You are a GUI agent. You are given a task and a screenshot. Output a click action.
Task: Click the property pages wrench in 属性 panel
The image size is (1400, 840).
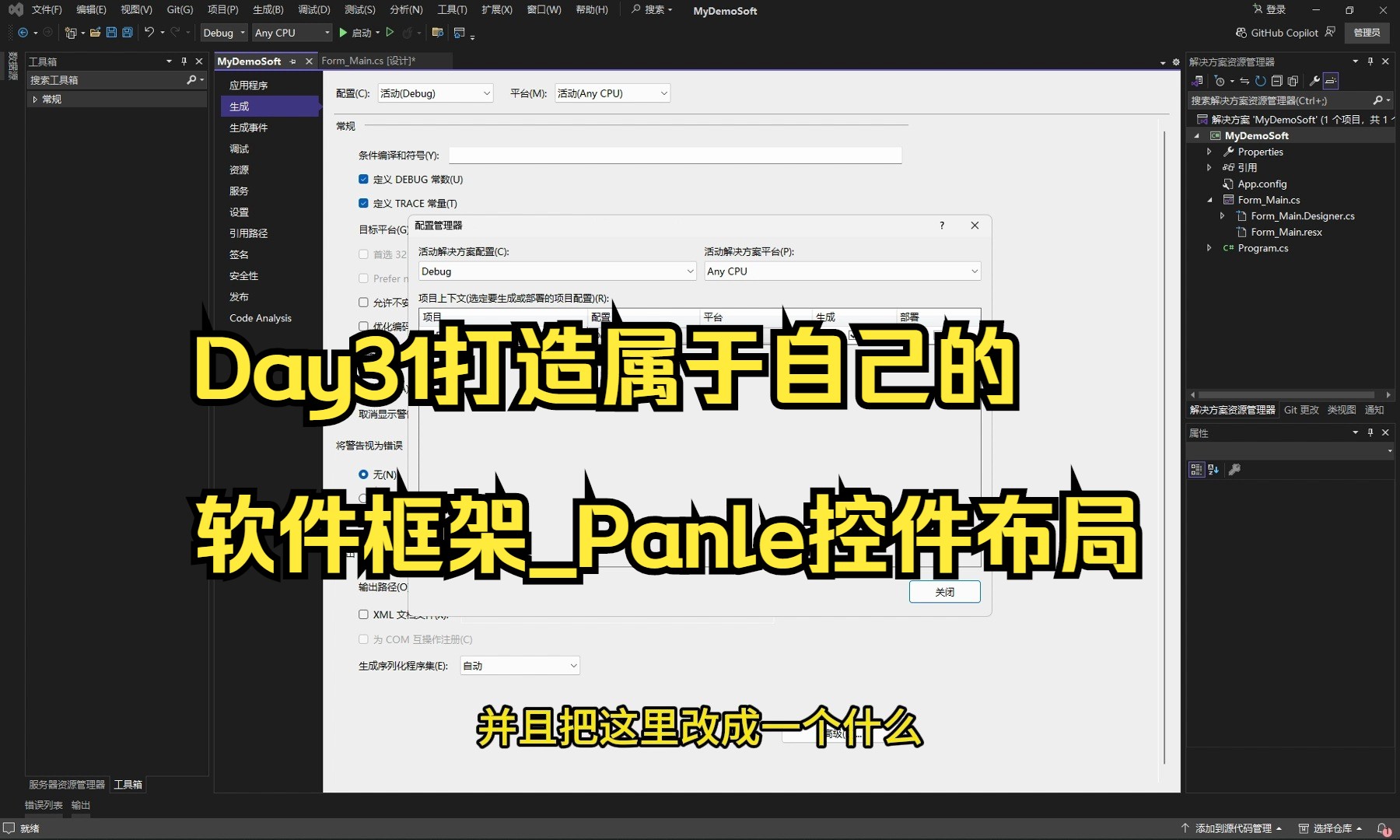tap(1234, 469)
